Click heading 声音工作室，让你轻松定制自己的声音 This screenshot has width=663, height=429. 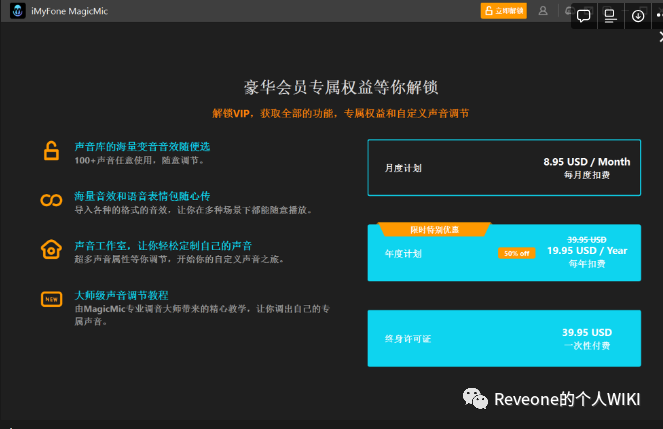tap(163, 246)
